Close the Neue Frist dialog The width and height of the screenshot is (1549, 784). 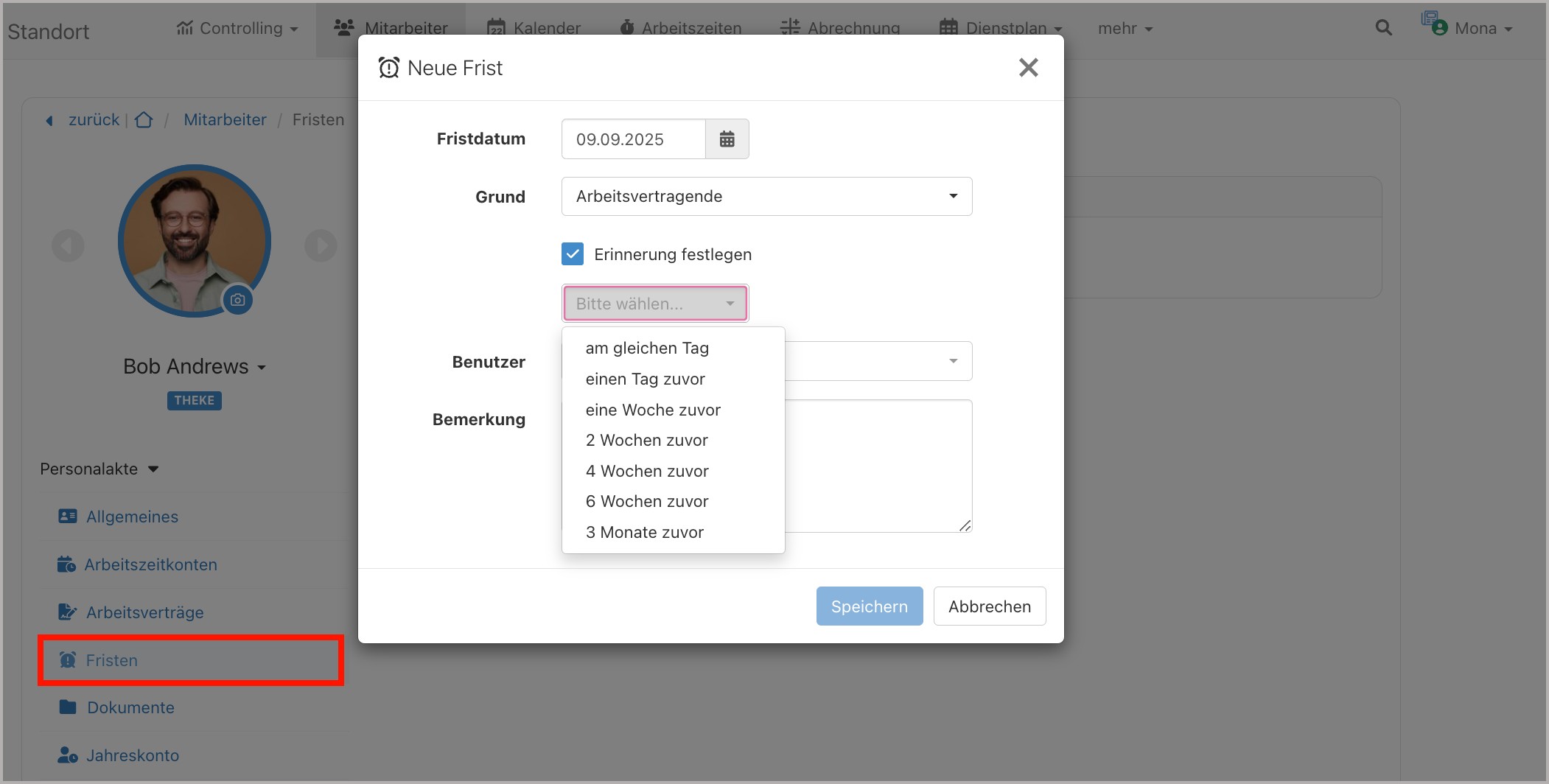click(1028, 68)
